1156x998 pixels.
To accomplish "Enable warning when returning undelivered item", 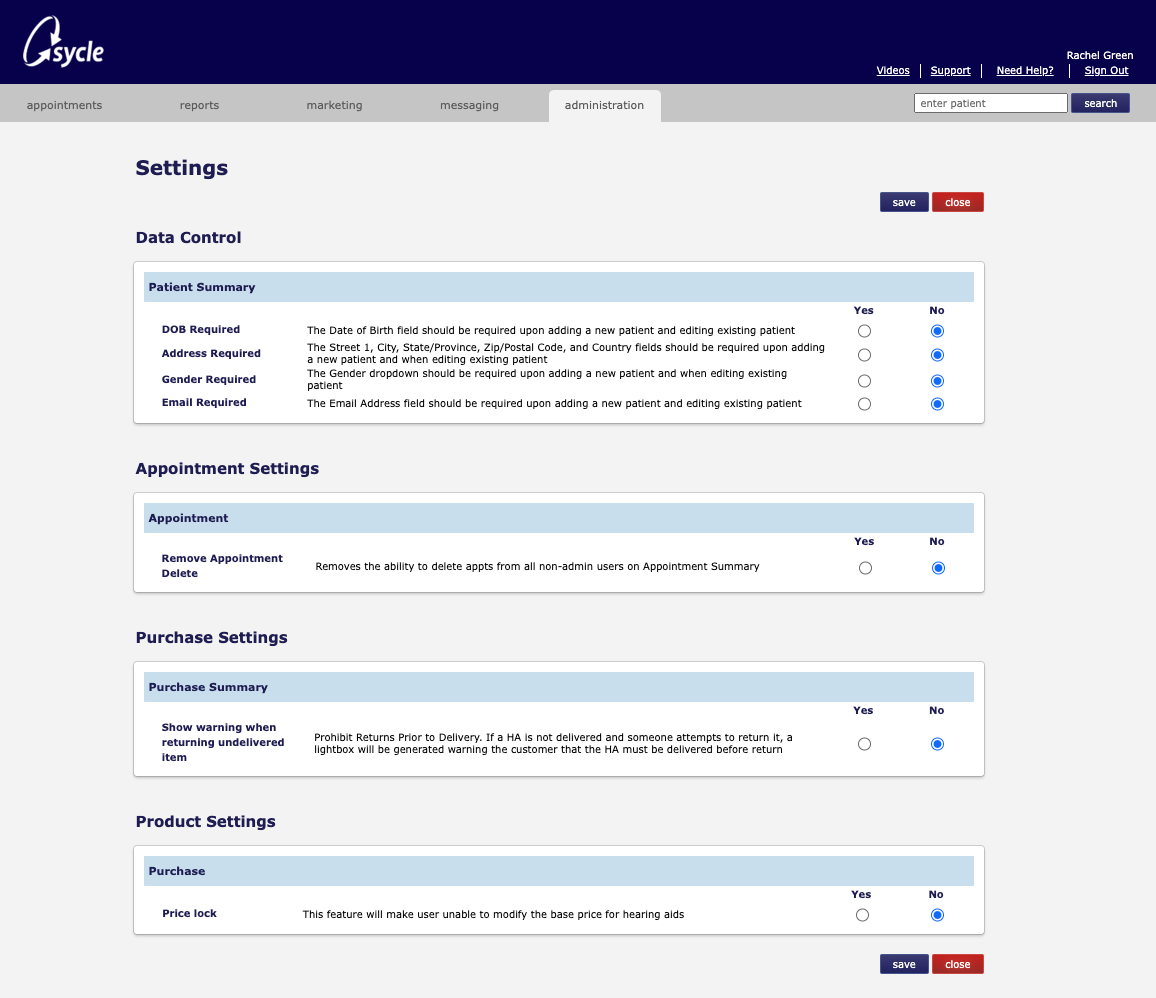I will 864,743.
